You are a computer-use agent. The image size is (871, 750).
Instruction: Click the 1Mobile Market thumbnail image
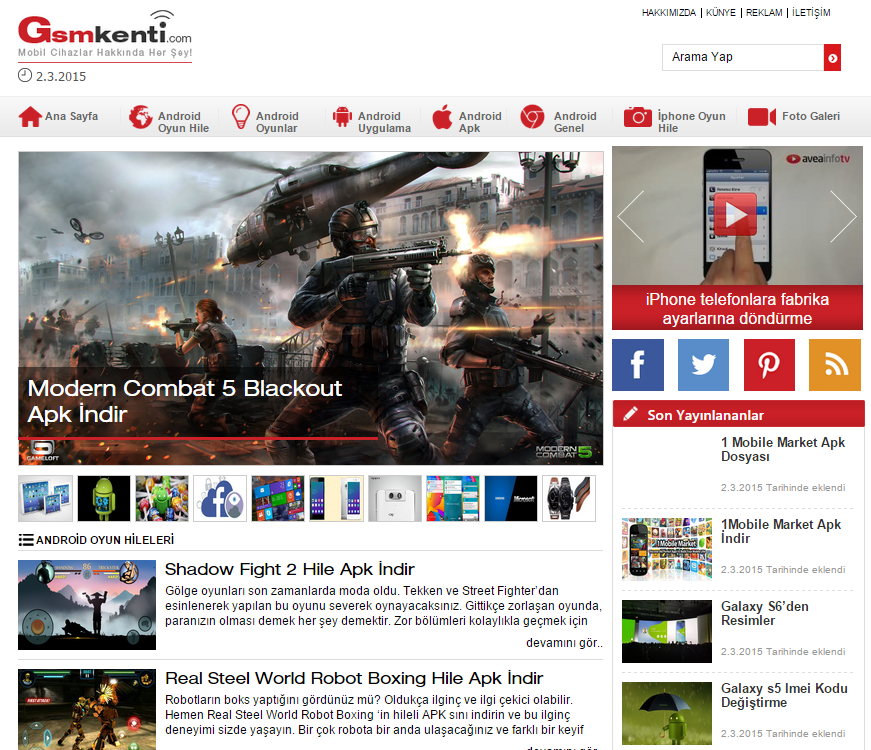pos(667,549)
